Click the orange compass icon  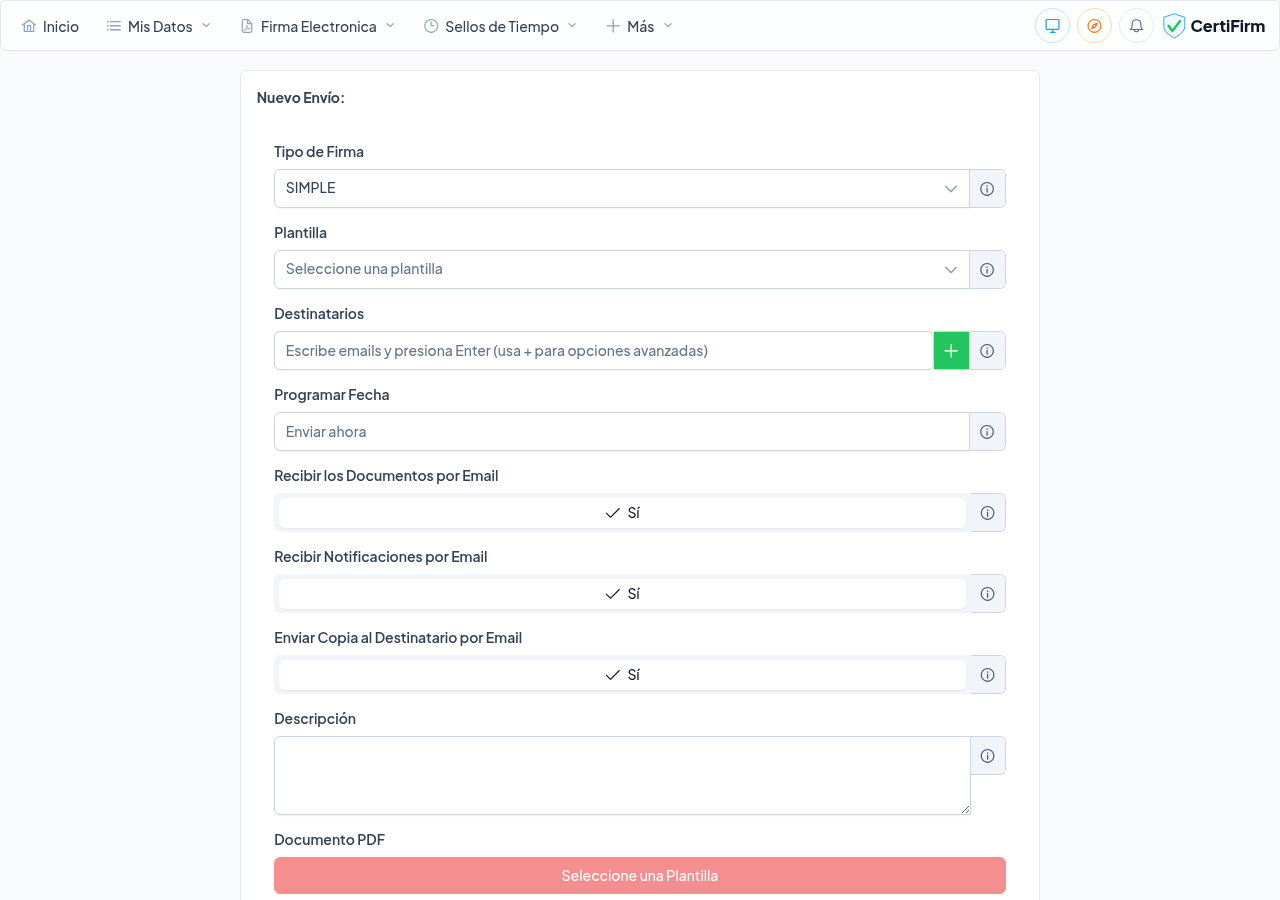click(1094, 26)
